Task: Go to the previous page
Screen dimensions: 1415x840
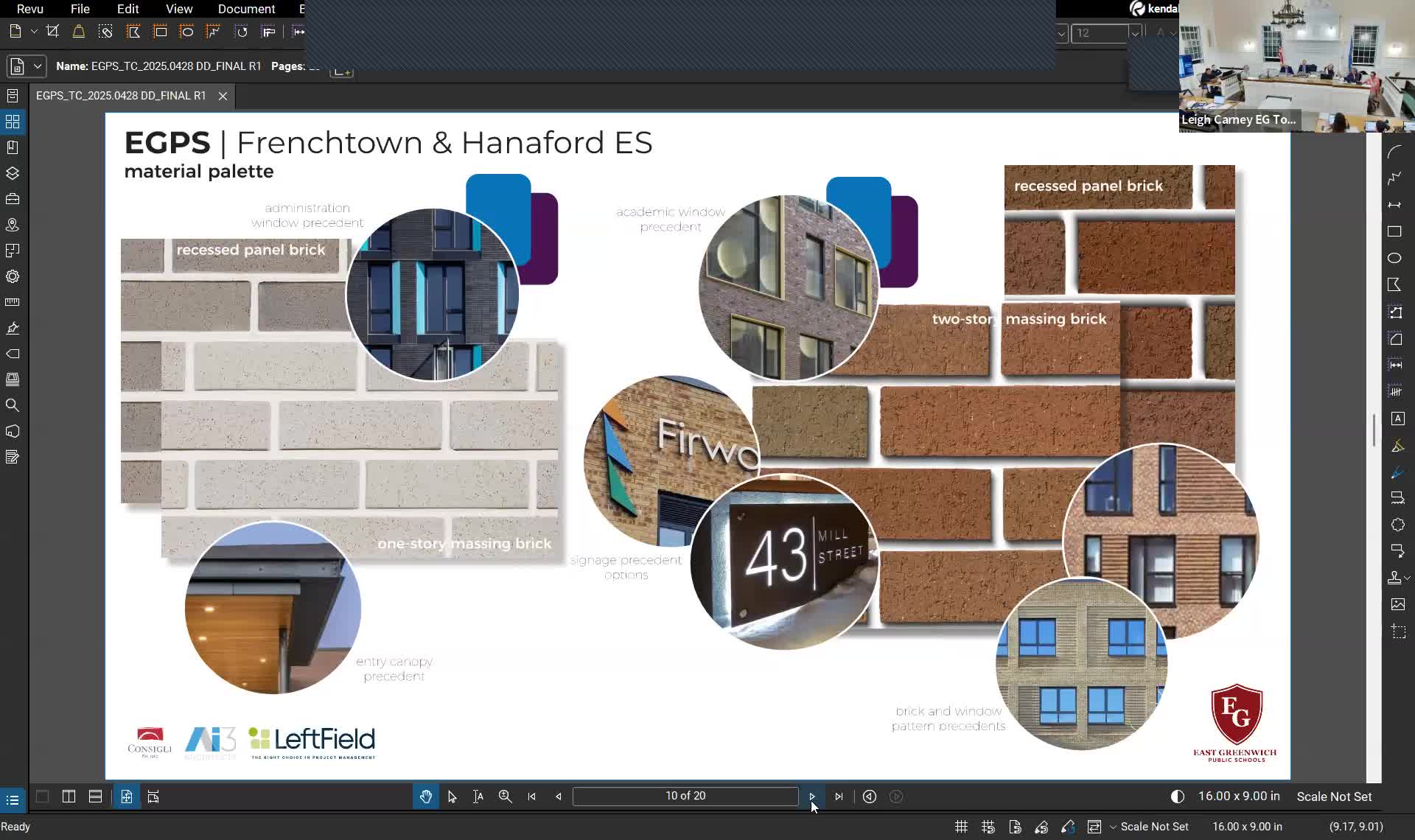Action: [x=559, y=797]
